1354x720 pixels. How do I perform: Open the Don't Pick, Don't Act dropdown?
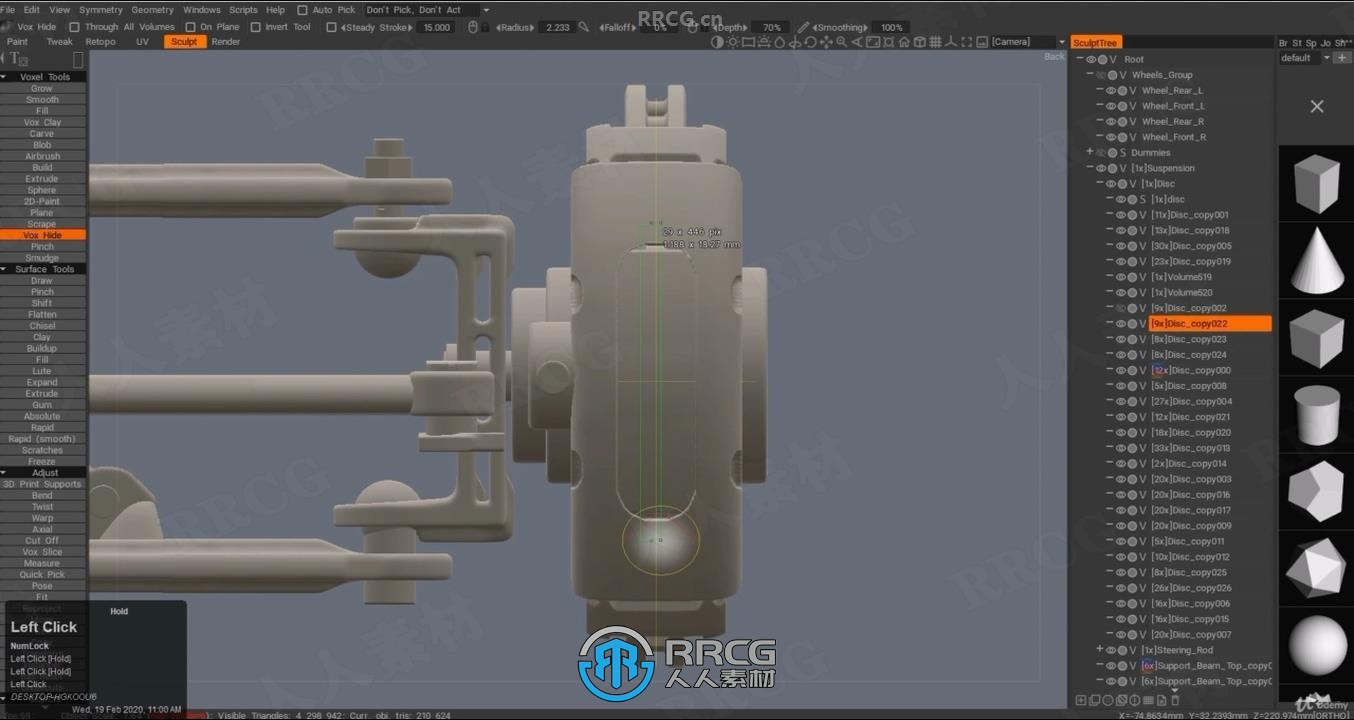coord(428,10)
